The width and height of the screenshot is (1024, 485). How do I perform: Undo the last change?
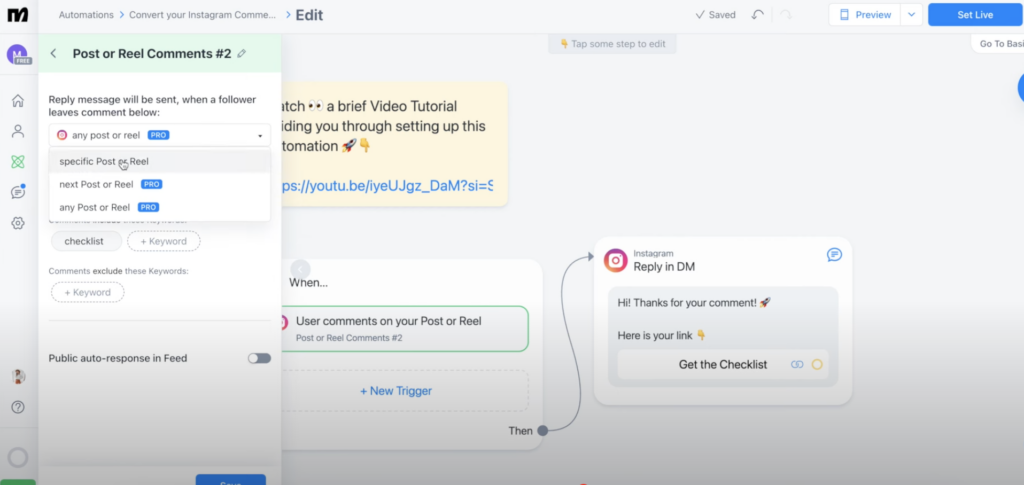(758, 14)
